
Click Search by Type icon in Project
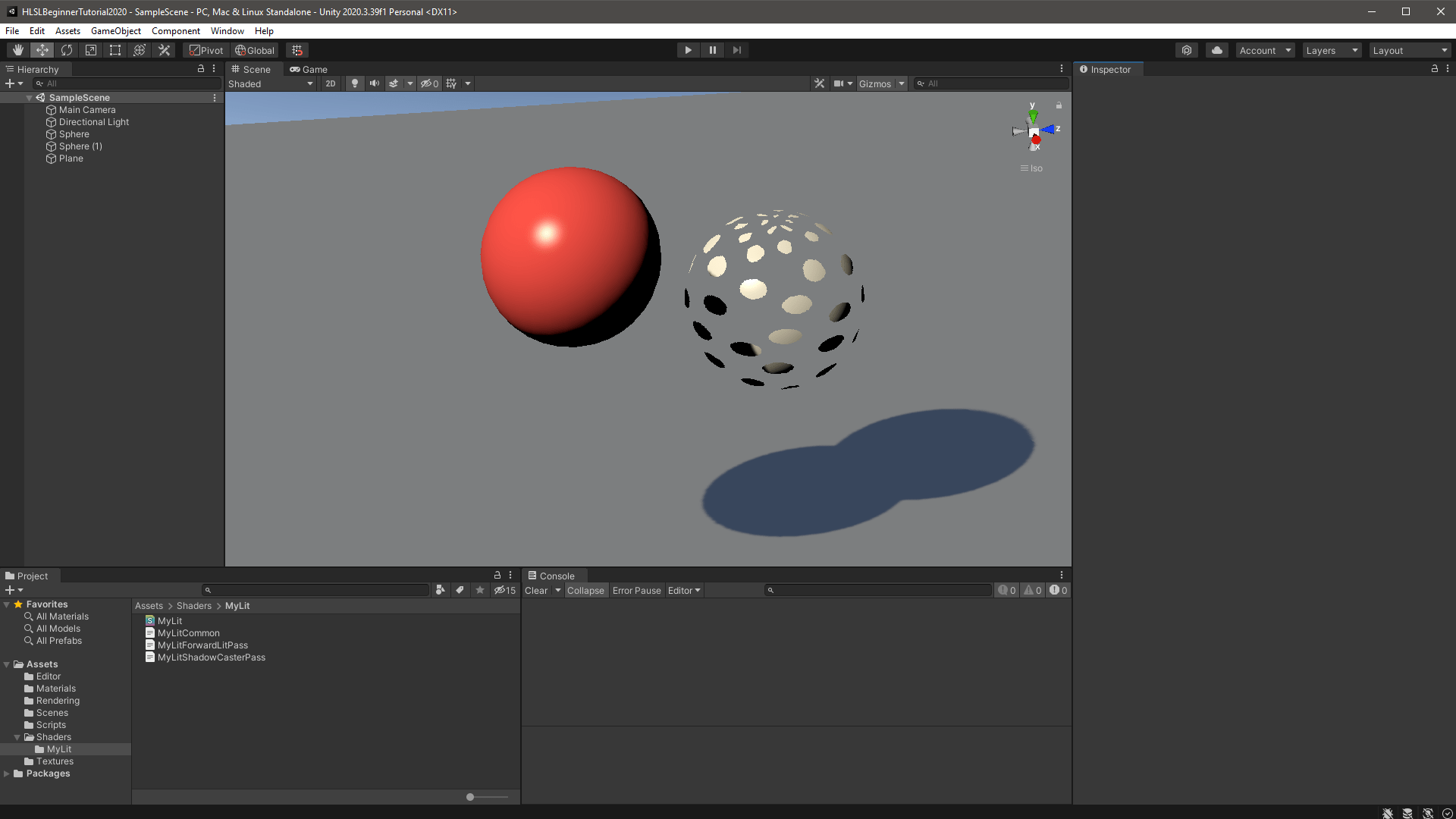point(441,591)
